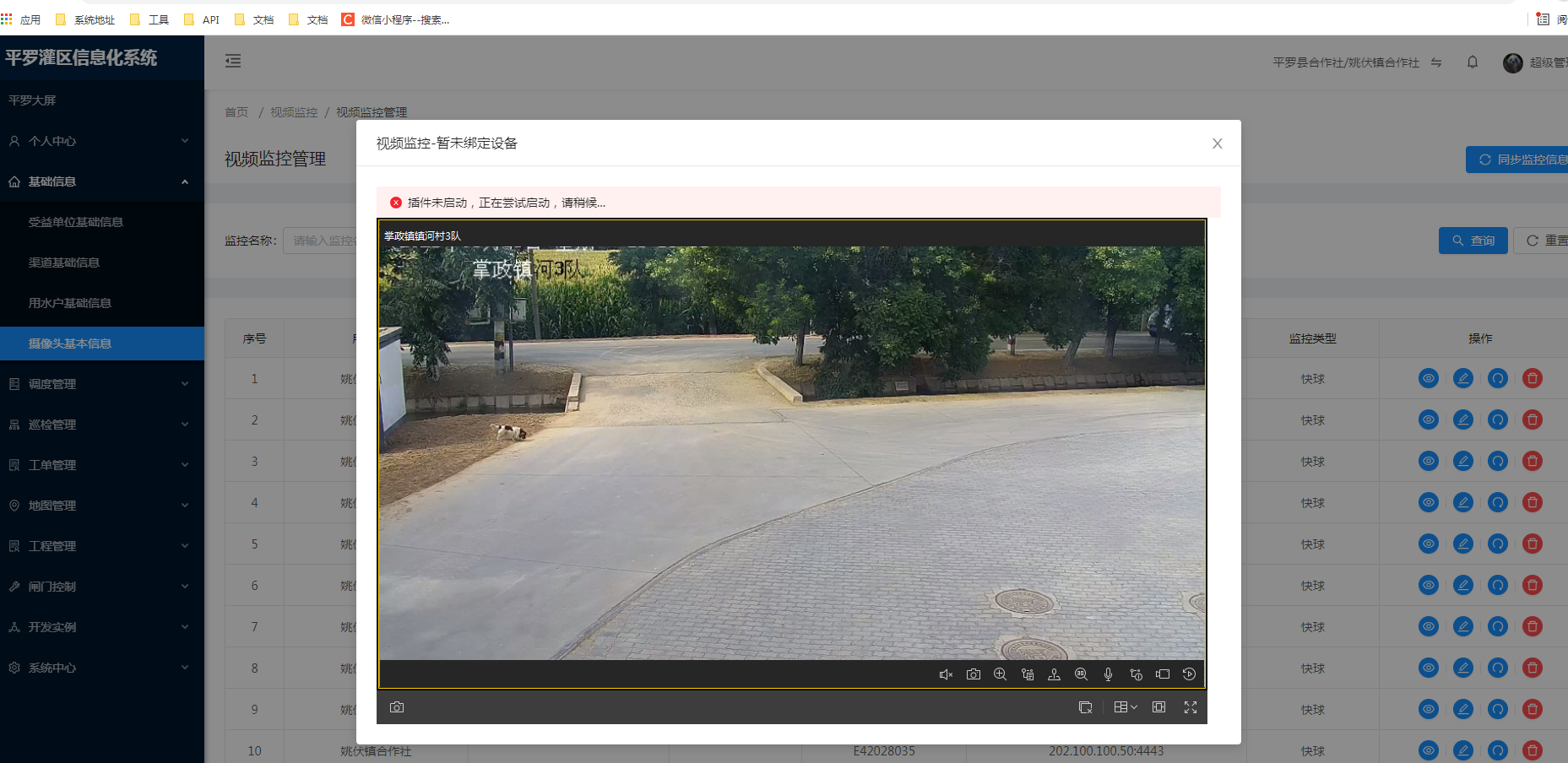Viewport: 1568px width, 763px height.
Task: Expand 开发实例 menu
Action: 102,627
